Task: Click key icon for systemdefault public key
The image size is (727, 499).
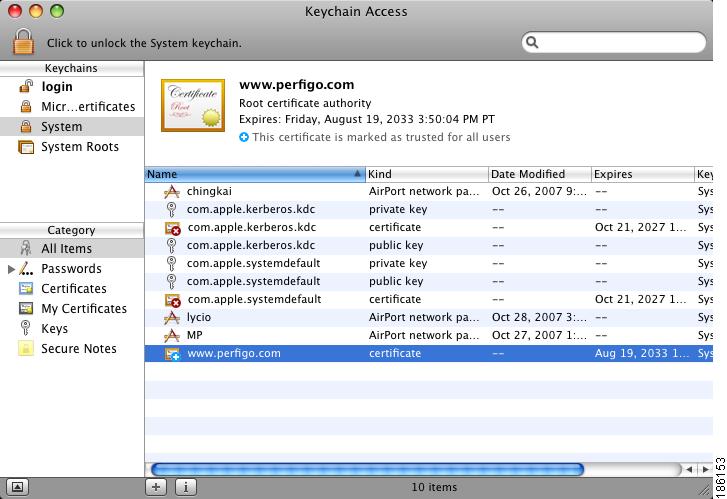Action: 172,282
